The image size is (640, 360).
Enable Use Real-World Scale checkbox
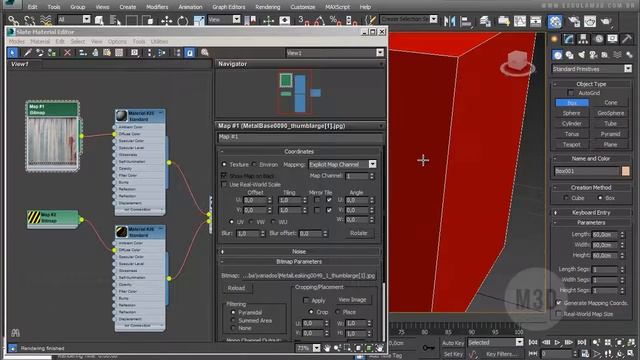(224, 184)
